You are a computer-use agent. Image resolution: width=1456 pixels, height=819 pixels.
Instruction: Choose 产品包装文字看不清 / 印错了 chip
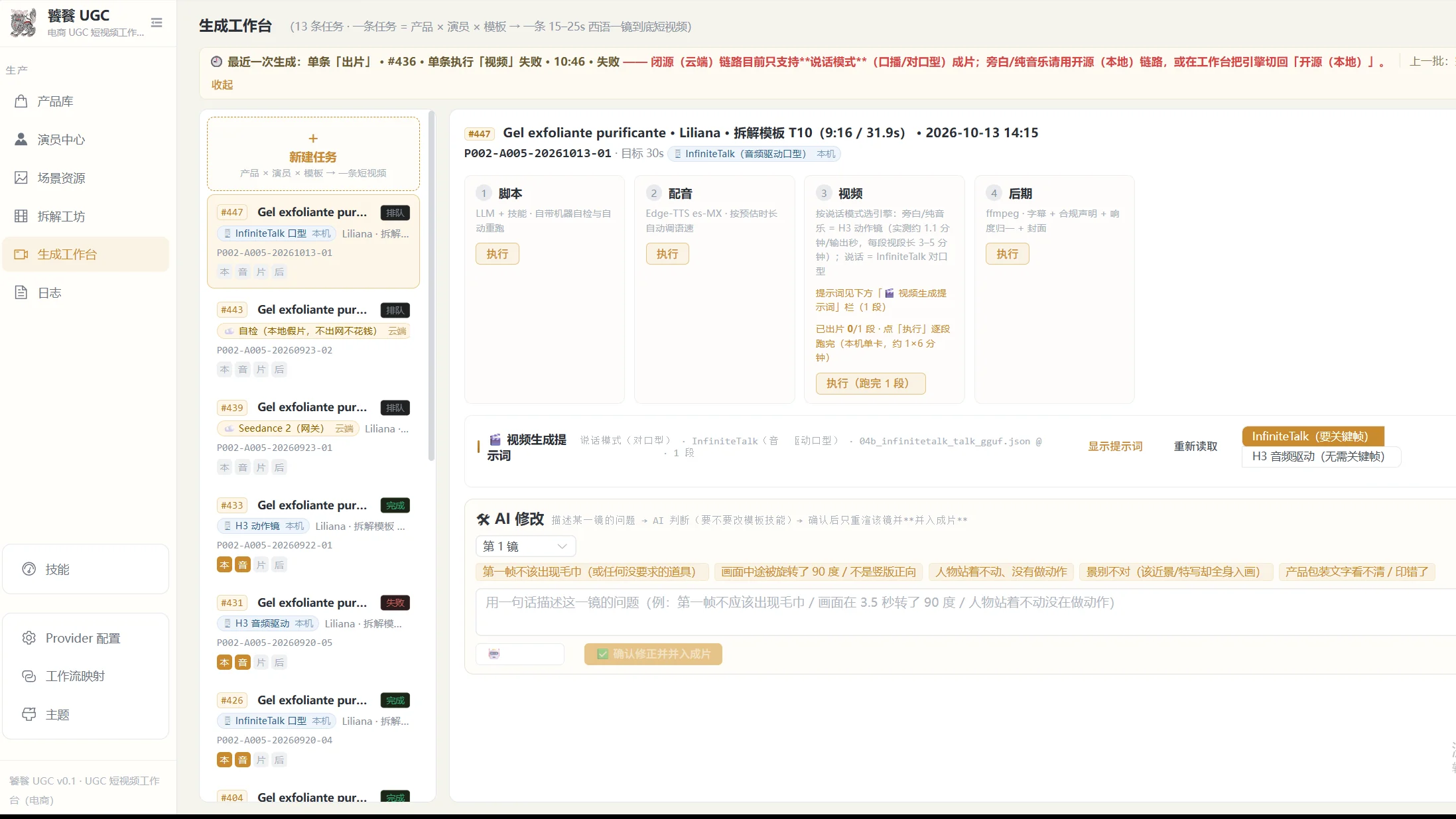click(x=1357, y=572)
